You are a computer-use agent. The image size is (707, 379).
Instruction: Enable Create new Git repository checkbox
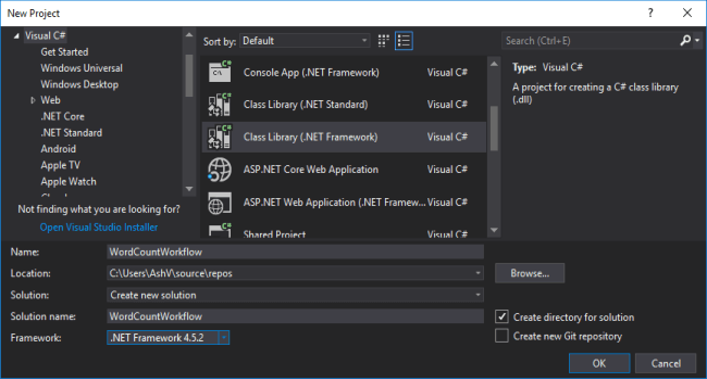tap(502, 336)
